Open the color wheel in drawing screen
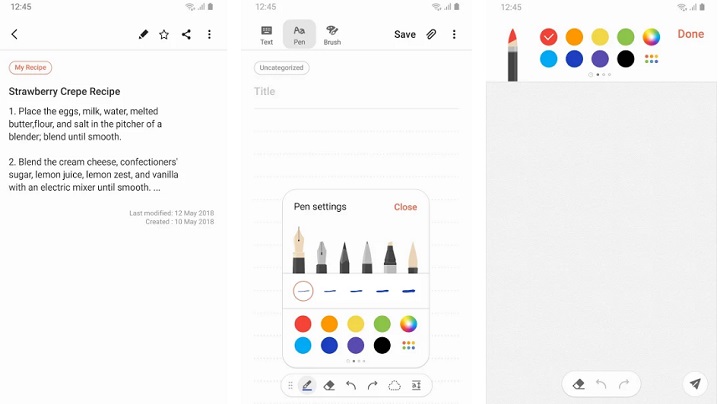Screen dimensions: 720x404 point(651,37)
